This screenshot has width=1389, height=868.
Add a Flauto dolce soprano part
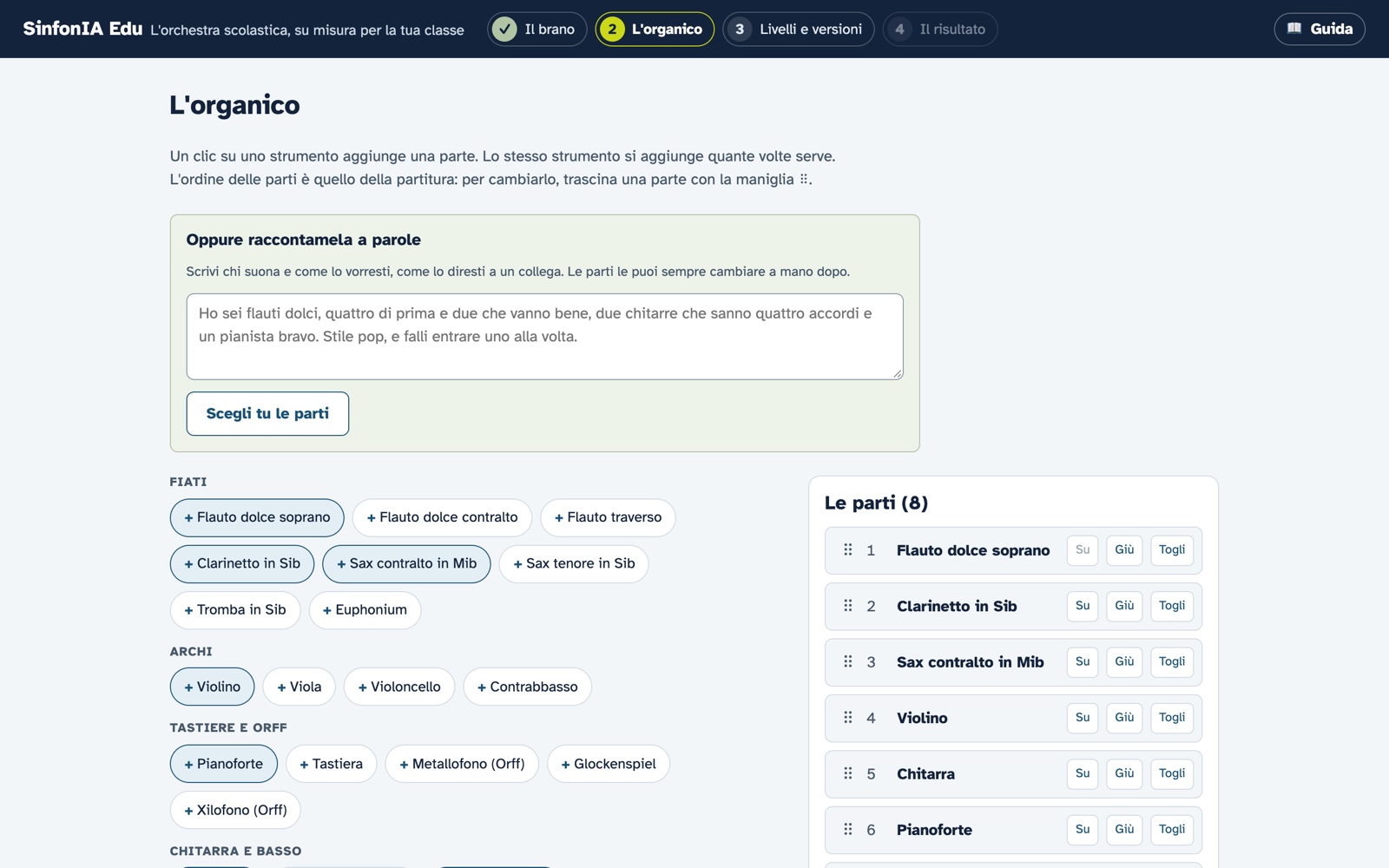tap(257, 517)
